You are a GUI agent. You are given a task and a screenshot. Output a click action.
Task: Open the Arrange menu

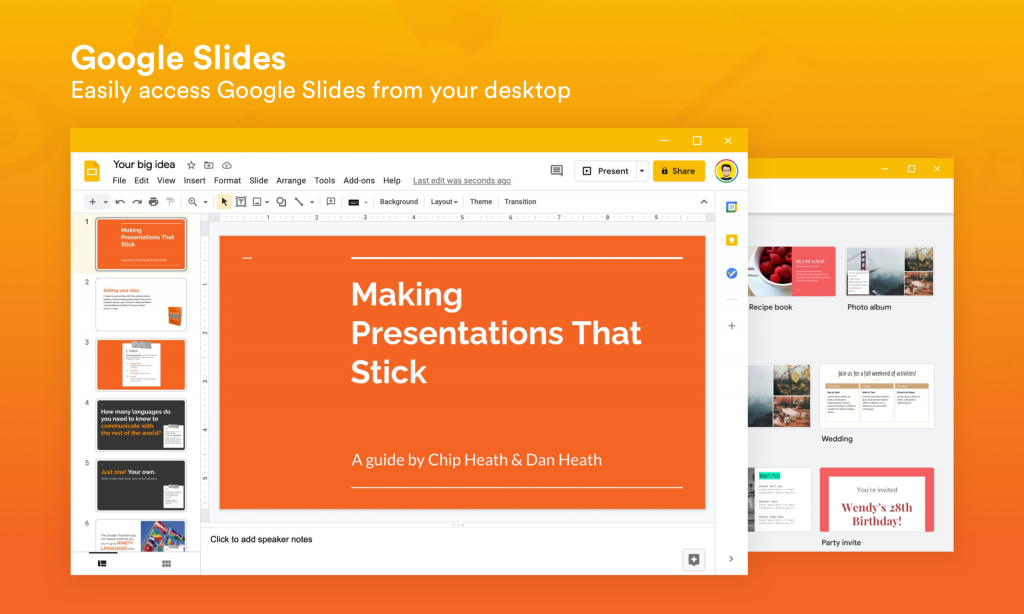click(x=291, y=180)
